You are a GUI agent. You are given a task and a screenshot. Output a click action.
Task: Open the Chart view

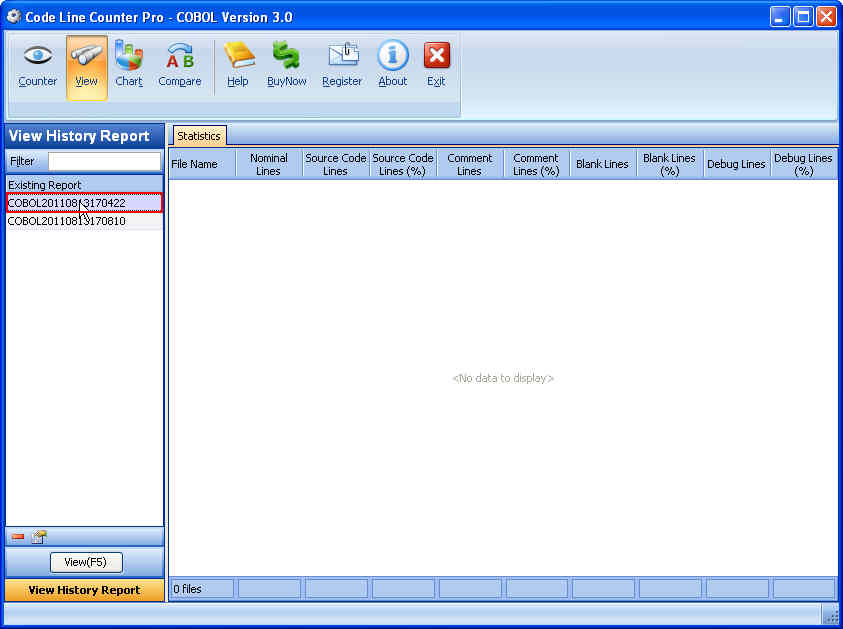(129, 65)
